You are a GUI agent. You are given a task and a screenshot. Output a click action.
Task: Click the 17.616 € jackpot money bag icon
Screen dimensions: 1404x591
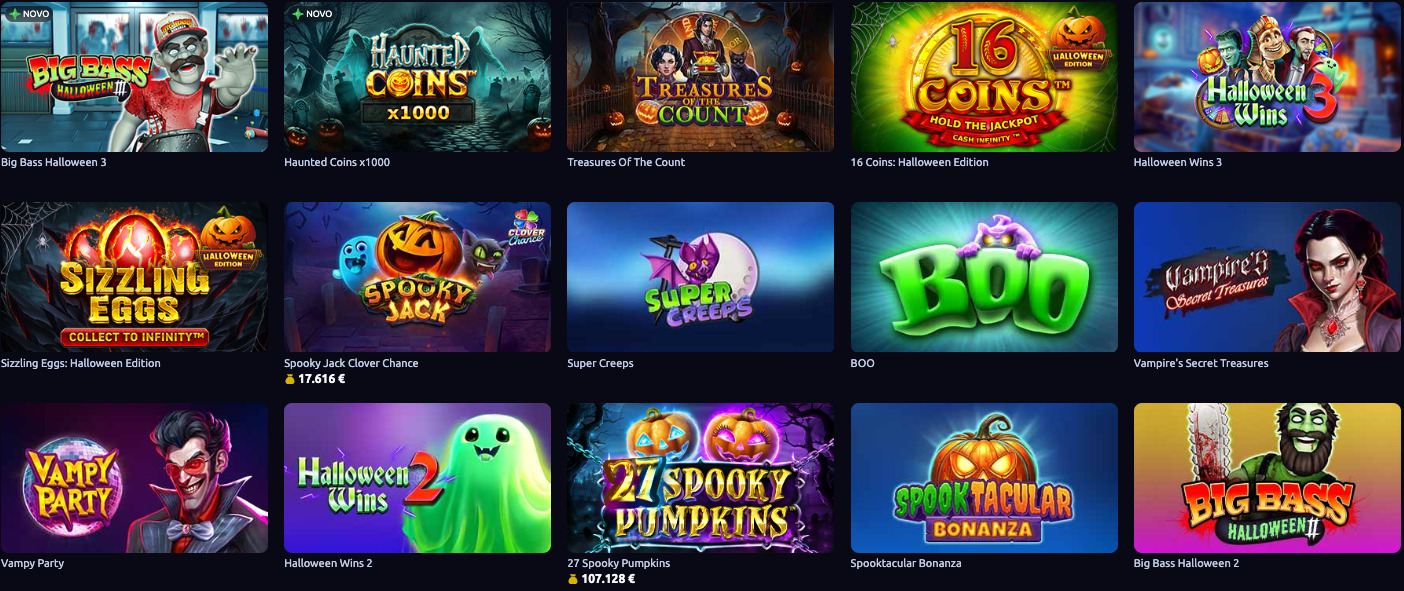(x=290, y=379)
